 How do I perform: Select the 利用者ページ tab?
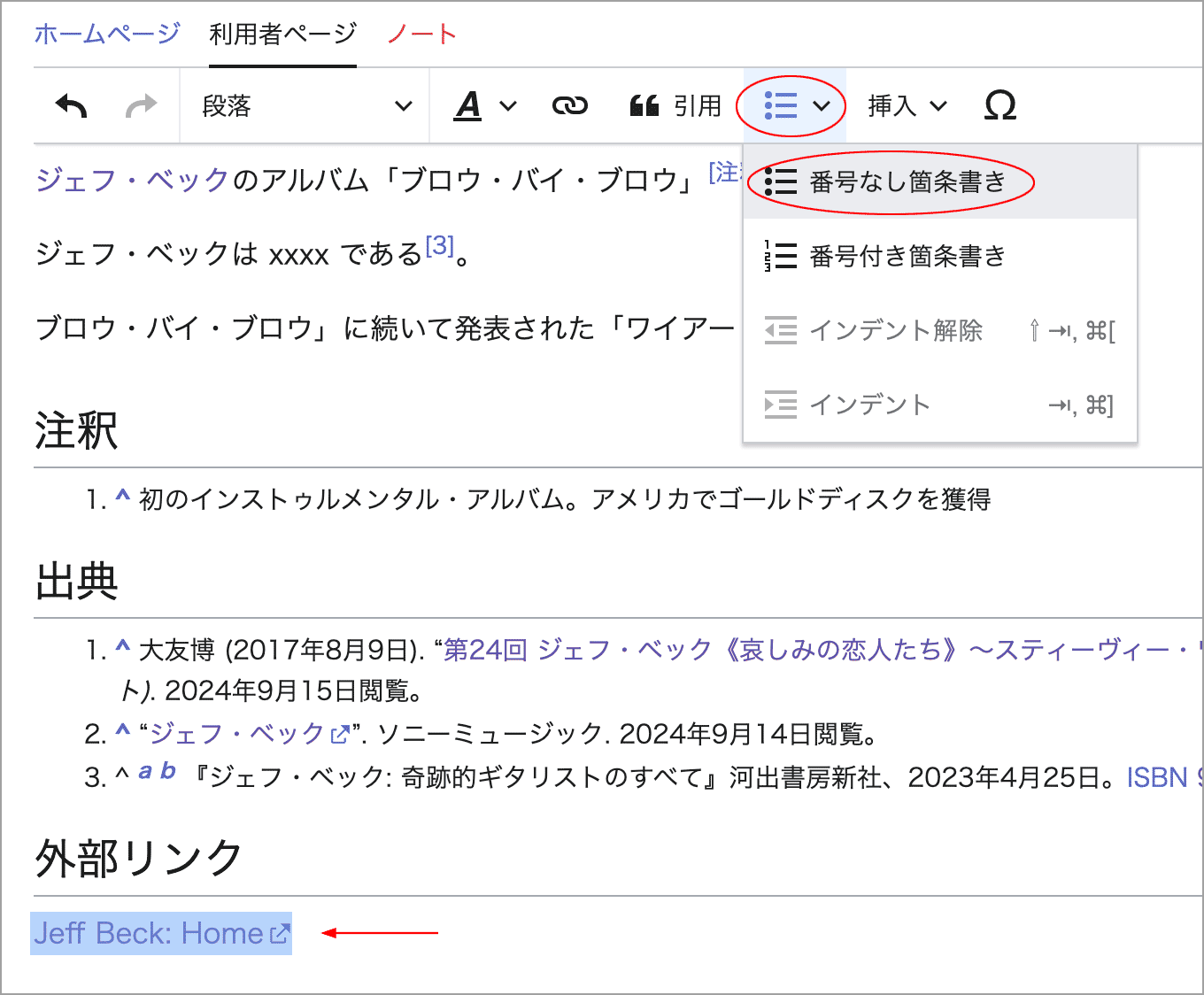point(282,34)
